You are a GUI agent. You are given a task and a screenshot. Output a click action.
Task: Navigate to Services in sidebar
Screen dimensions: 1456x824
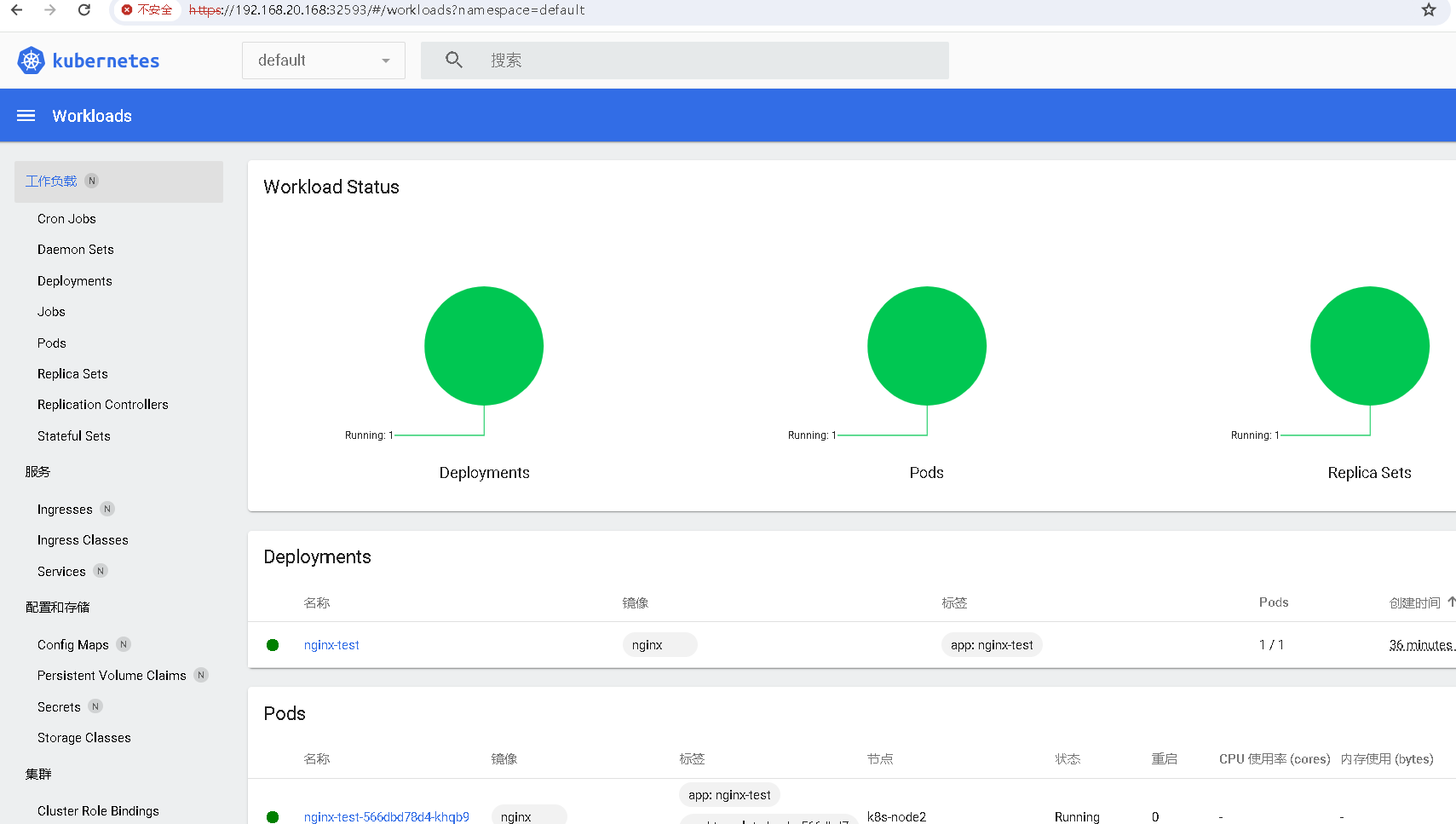[61, 572]
